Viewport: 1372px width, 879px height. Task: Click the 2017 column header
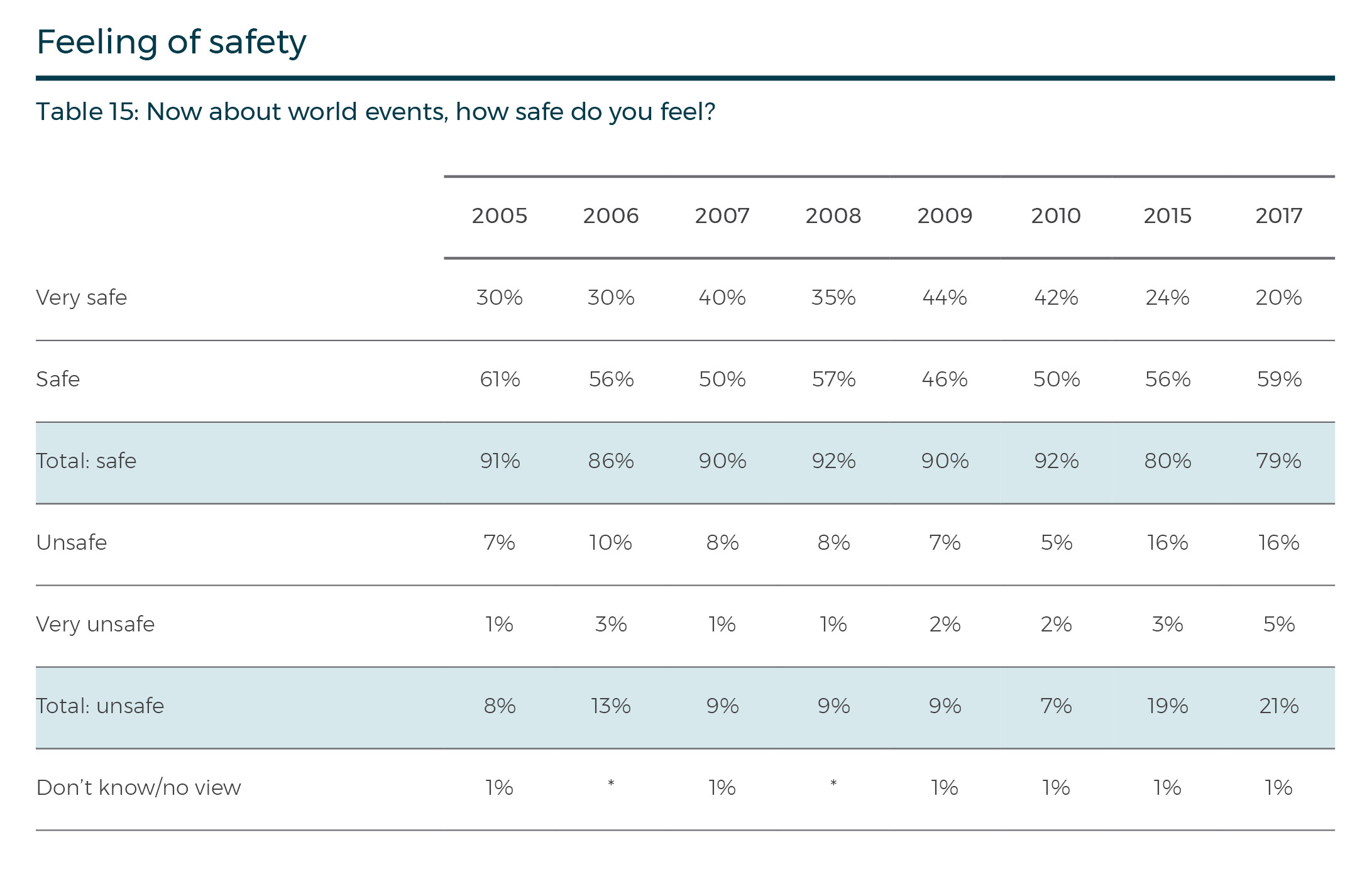click(x=1278, y=216)
